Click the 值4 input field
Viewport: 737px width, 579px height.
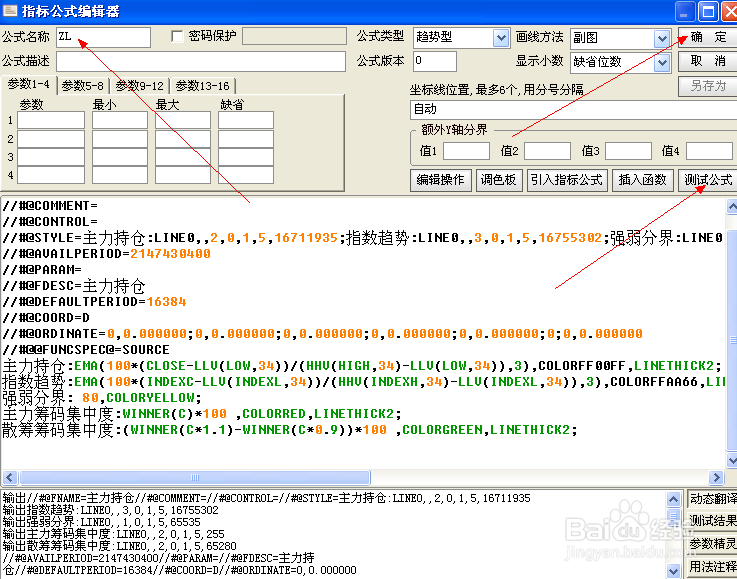tap(709, 151)
